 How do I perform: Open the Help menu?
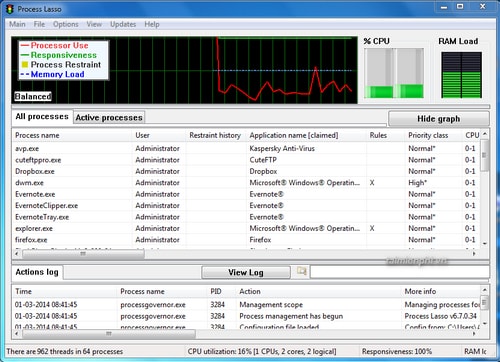(x=152, y=24)
